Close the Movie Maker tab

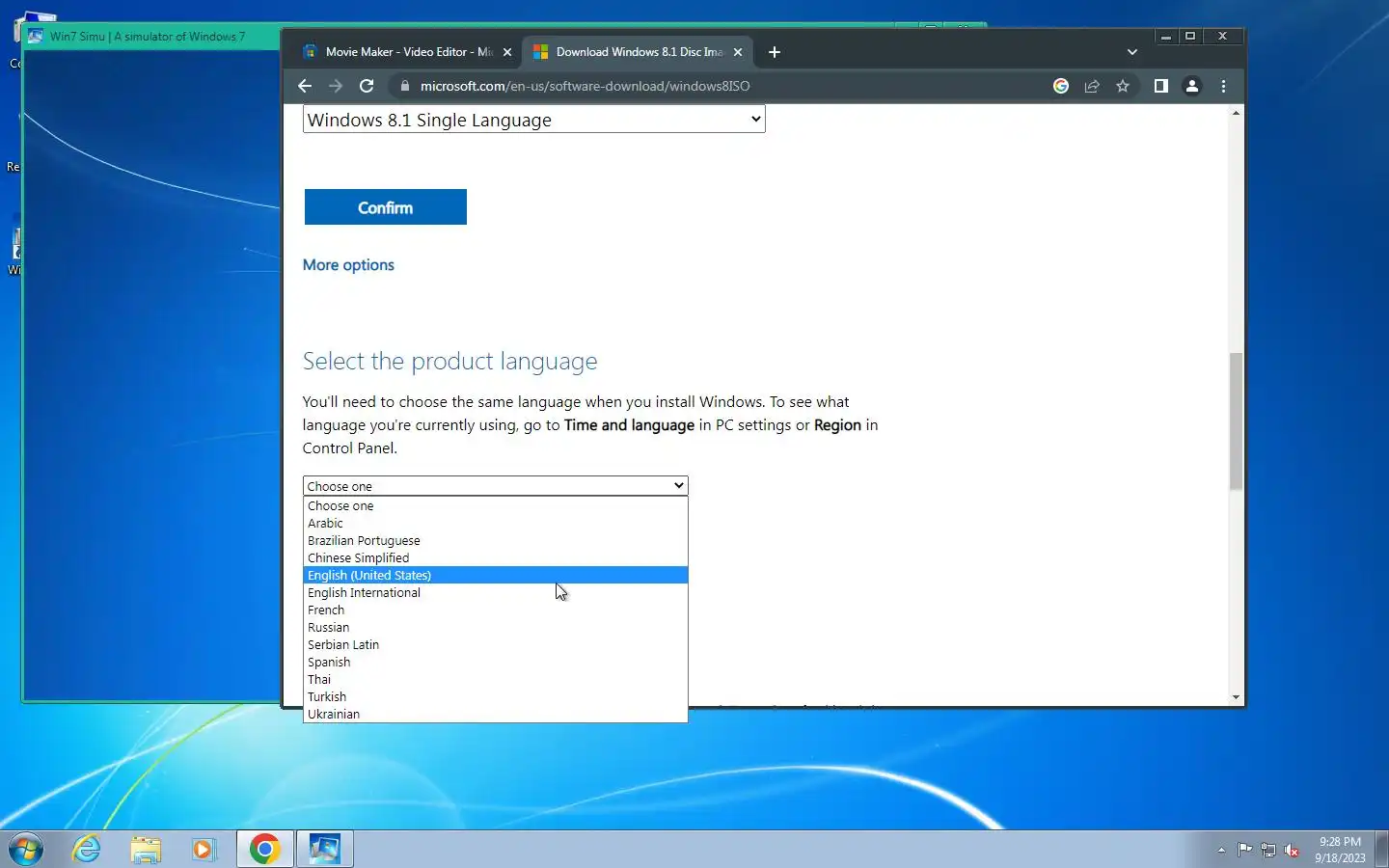point(507,52)
